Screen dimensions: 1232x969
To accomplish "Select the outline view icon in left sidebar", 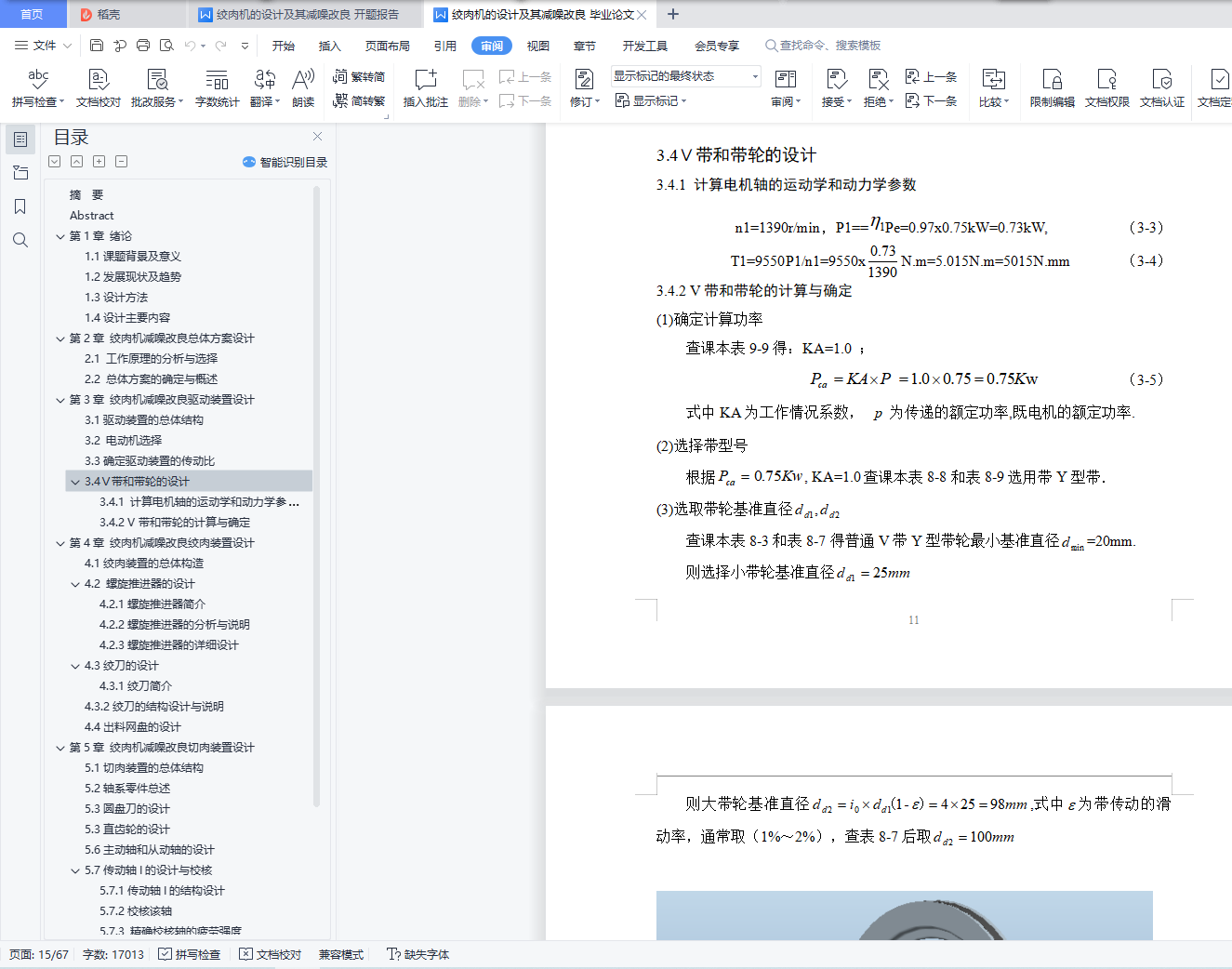I will click(20, 139).
